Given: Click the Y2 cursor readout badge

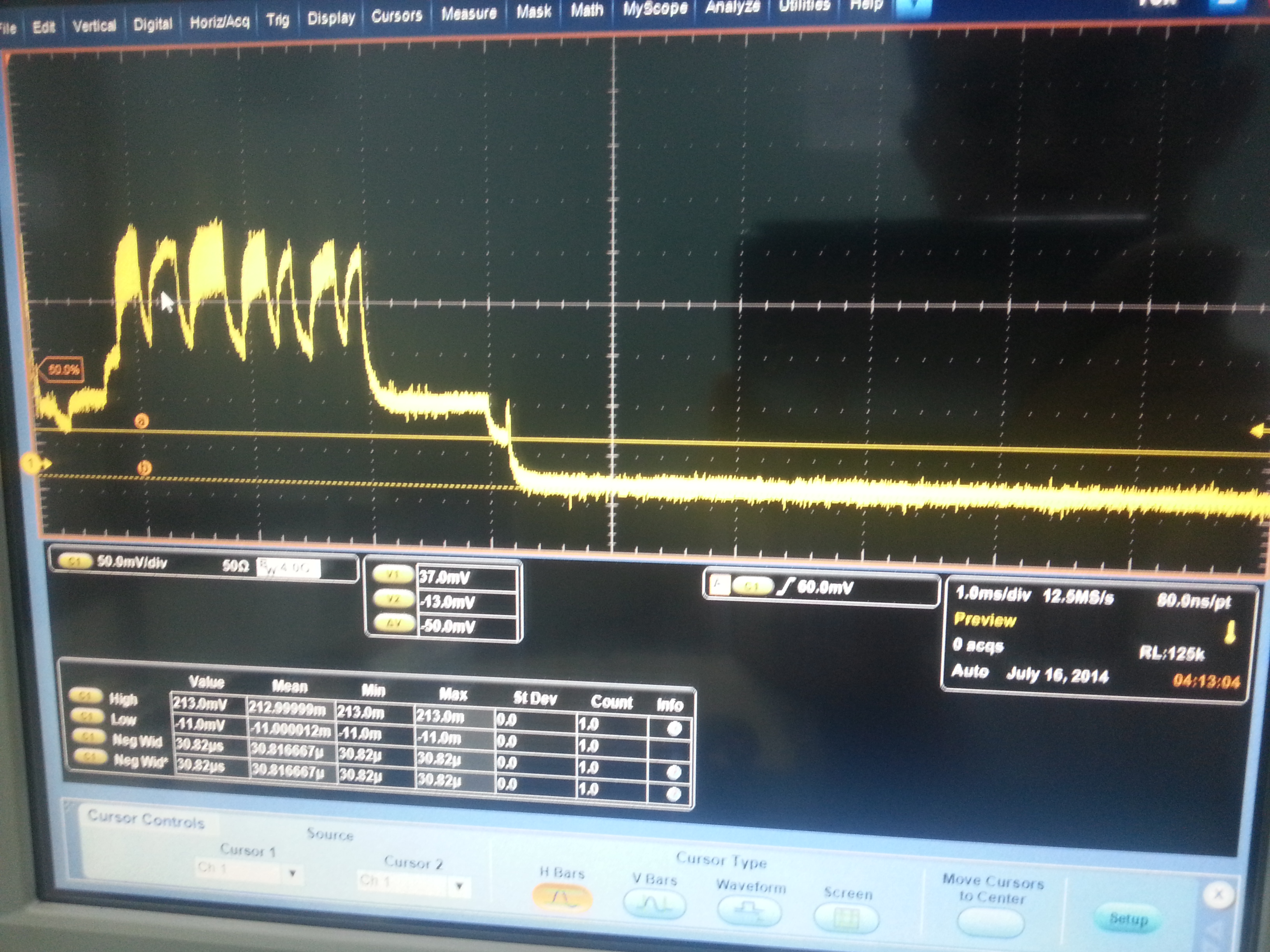Looking at the screenshot, I should [393, 599].
